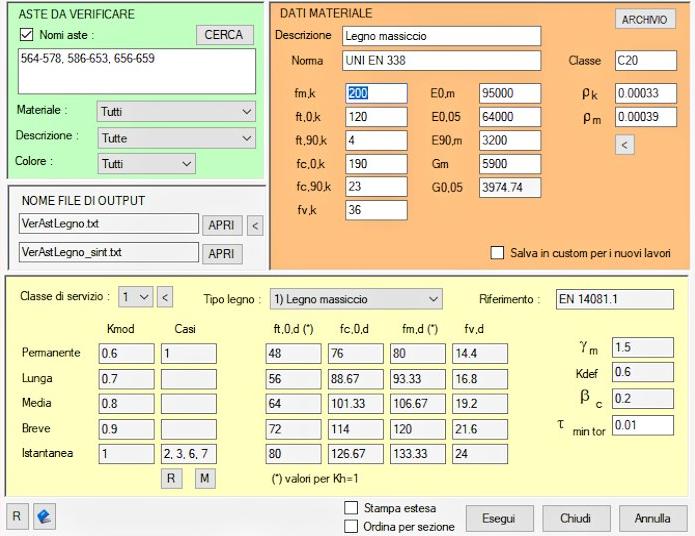695x536 pixels.
Task: Click the arrow button below the ρm field
Action: click(624, 145)
